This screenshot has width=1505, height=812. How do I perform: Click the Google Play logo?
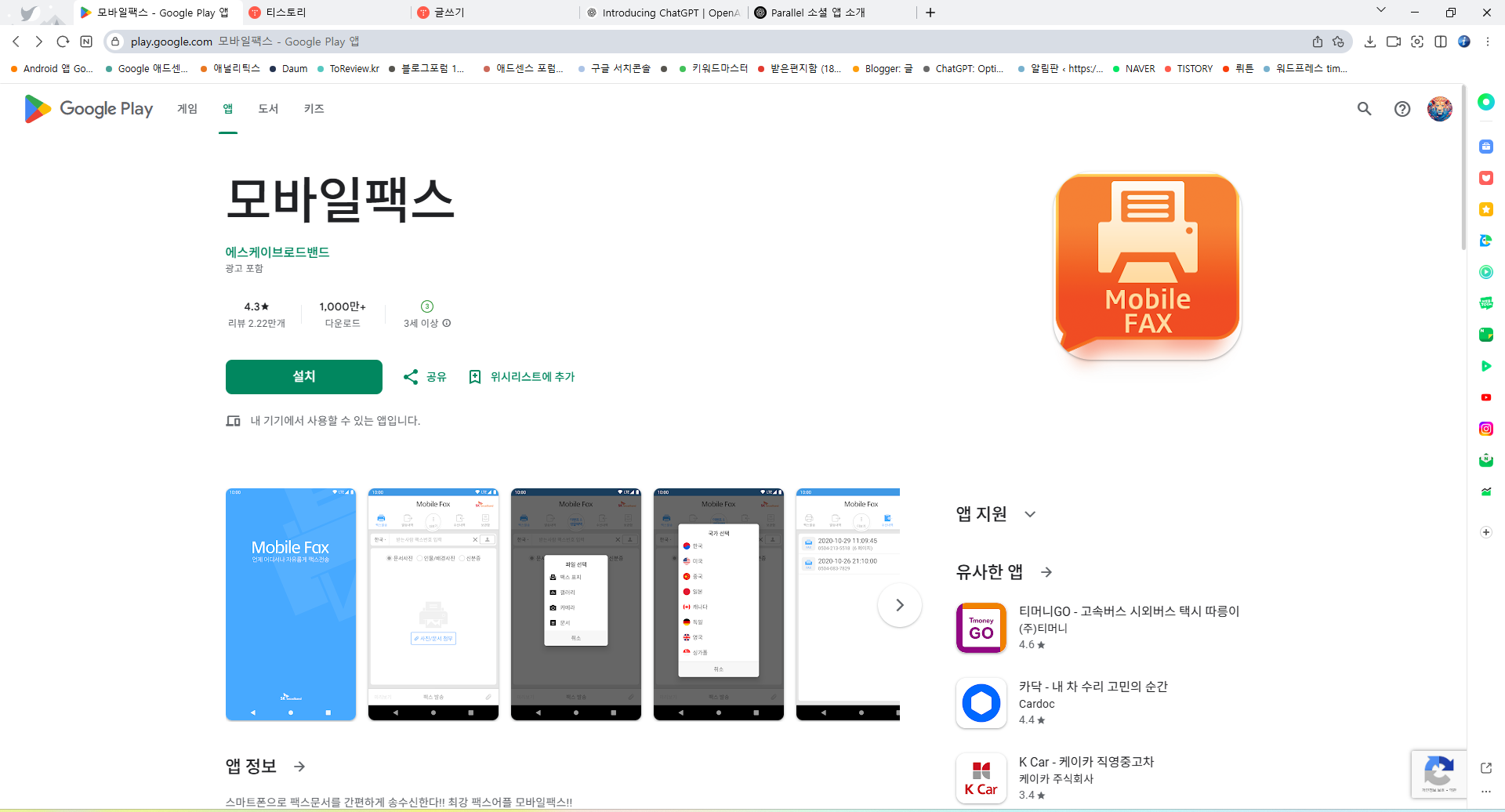86,109
